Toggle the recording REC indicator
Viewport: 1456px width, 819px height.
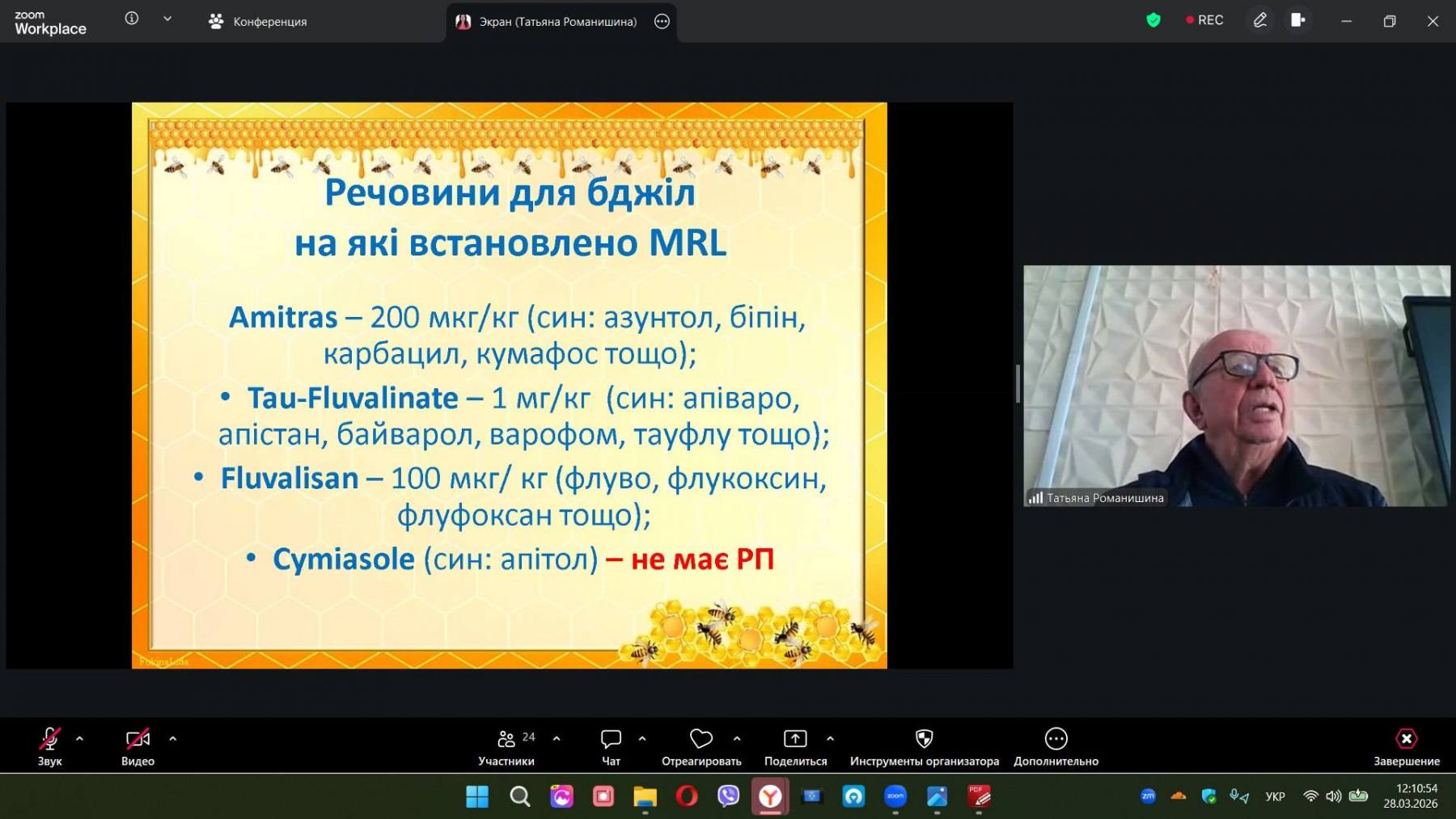(x=1204, y=20)
